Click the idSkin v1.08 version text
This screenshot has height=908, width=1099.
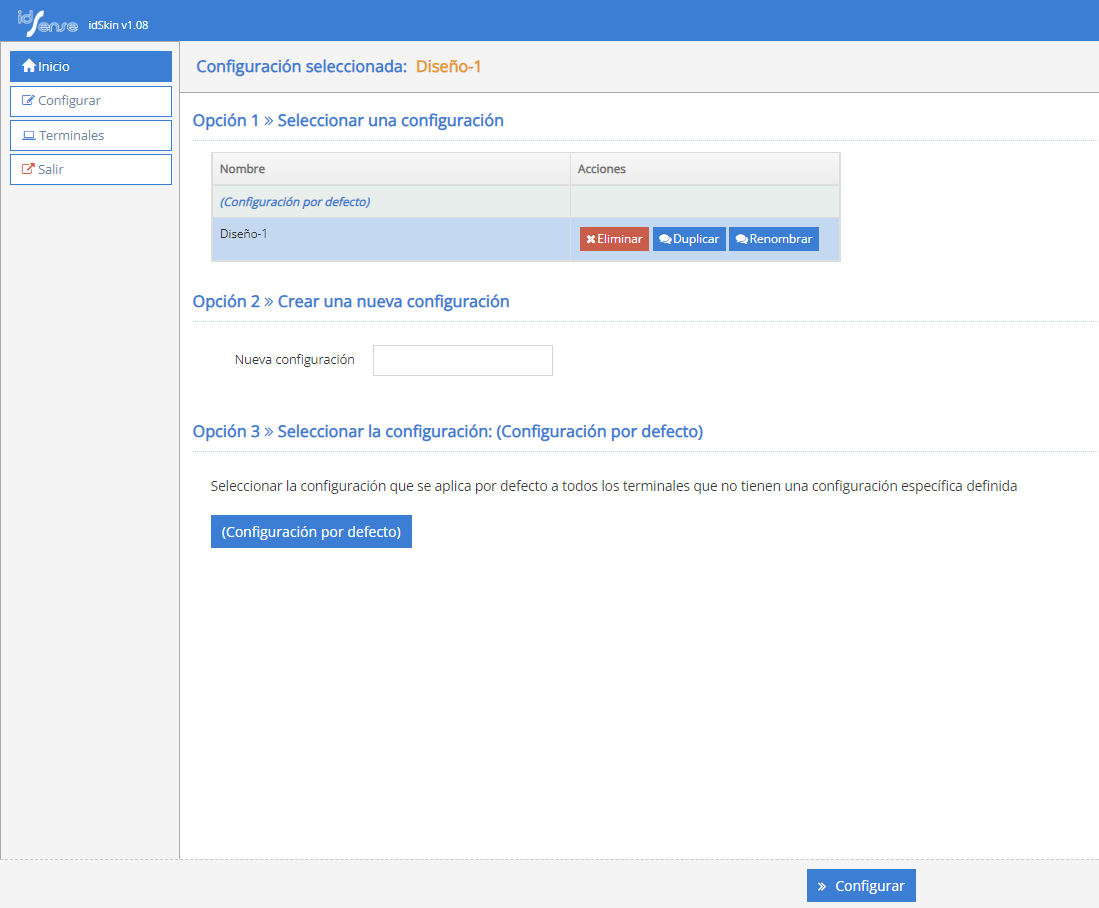tap(118, 25)
